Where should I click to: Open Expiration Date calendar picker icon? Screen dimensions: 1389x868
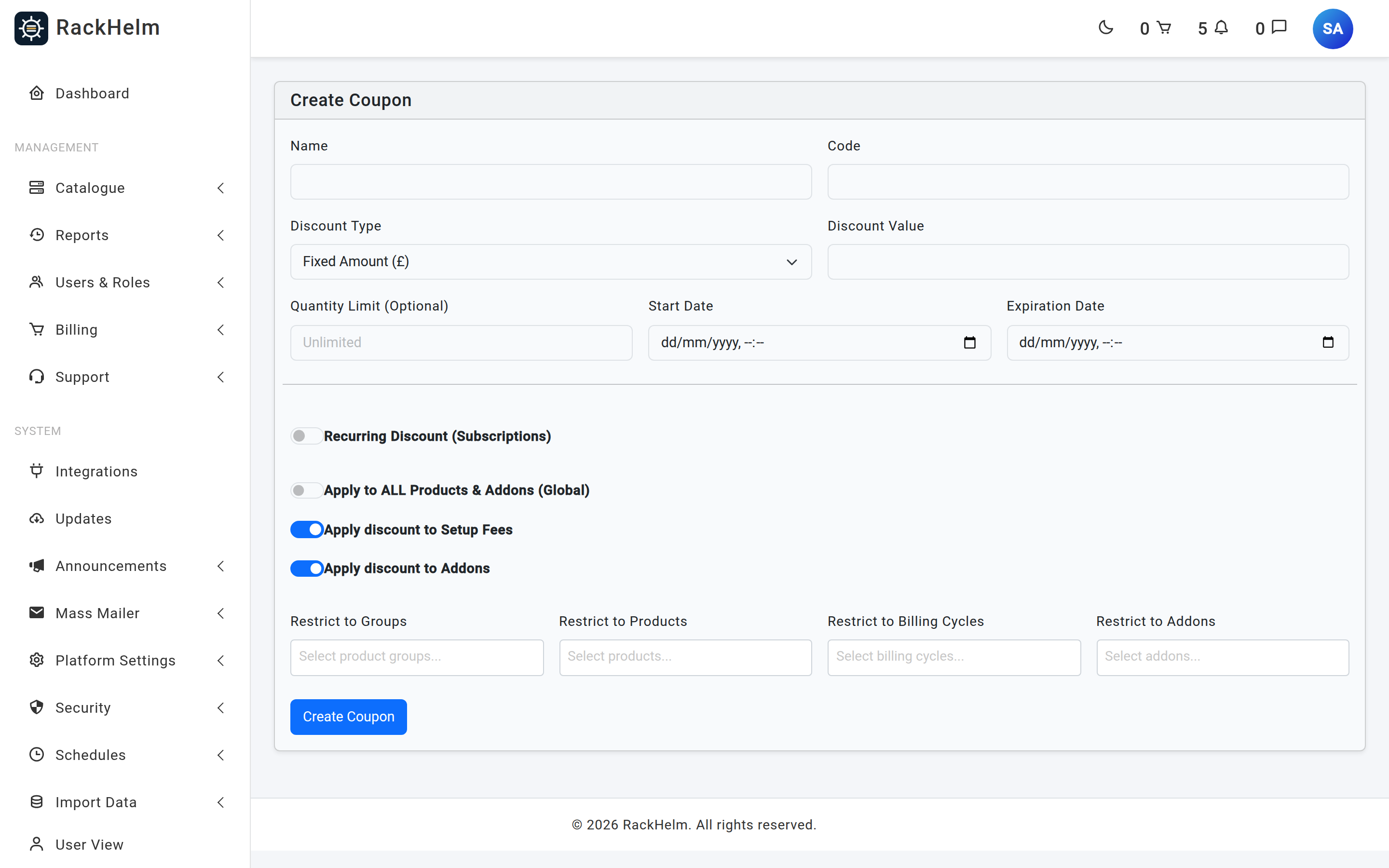1328,343
